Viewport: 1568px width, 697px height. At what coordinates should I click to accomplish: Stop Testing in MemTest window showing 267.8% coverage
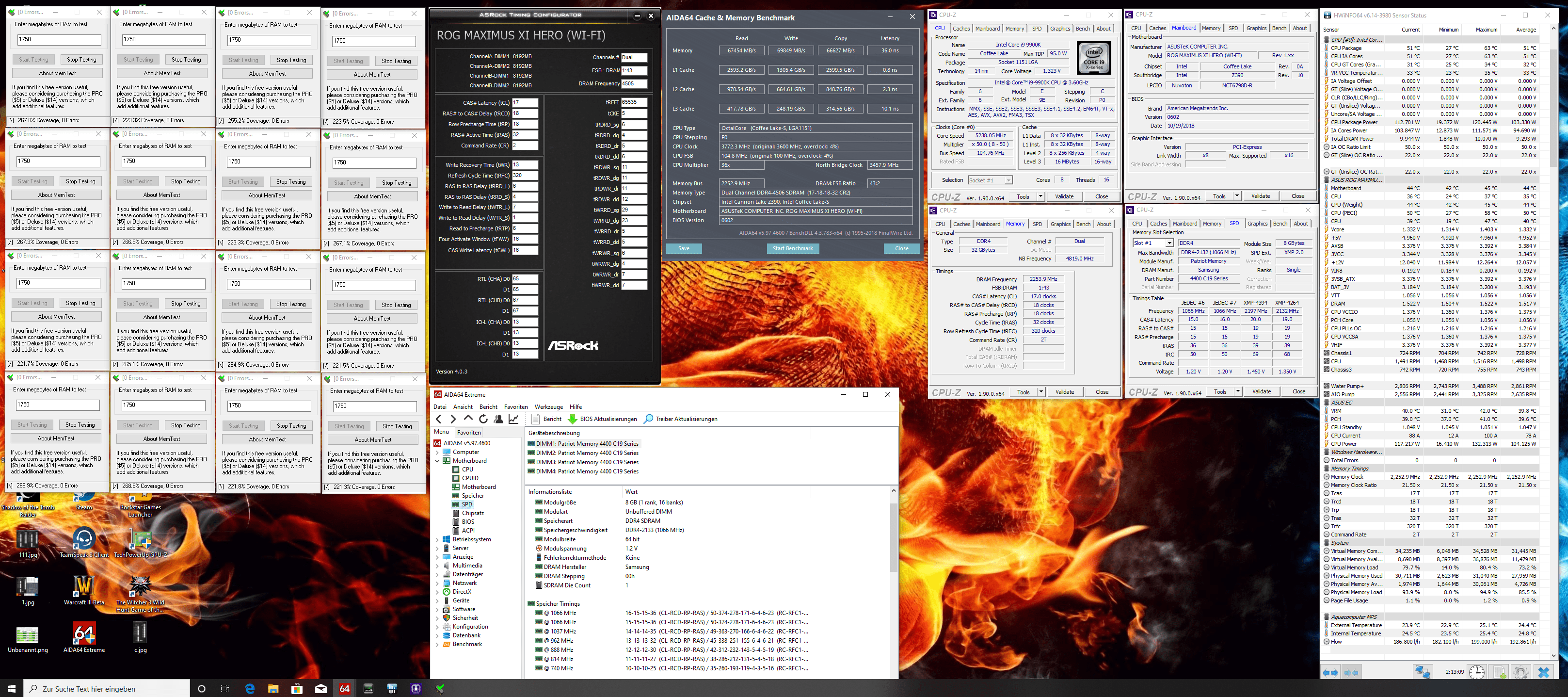81,60
